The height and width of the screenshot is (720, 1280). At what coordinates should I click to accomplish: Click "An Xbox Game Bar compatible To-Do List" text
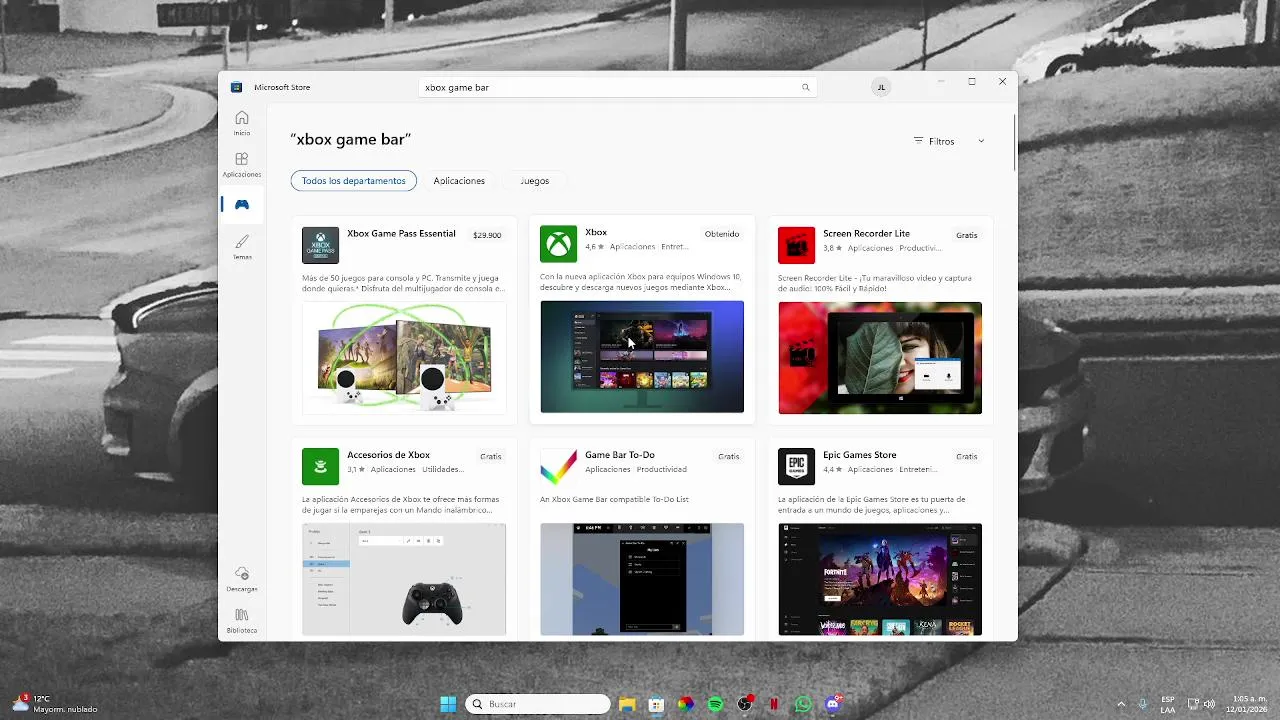[x=614, y=499]
